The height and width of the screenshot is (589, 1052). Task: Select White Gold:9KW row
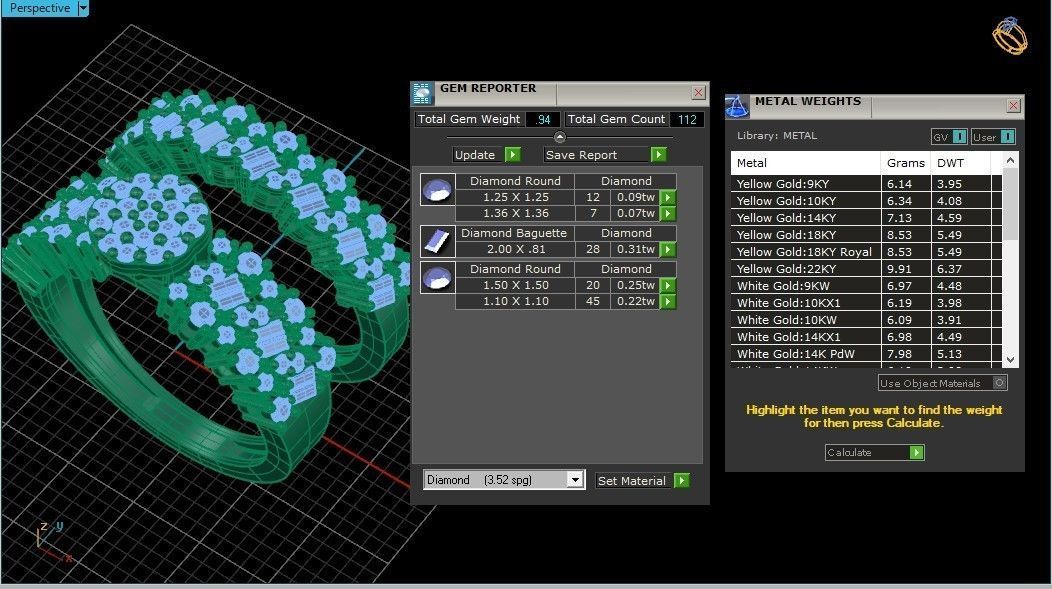click(866, 286)
